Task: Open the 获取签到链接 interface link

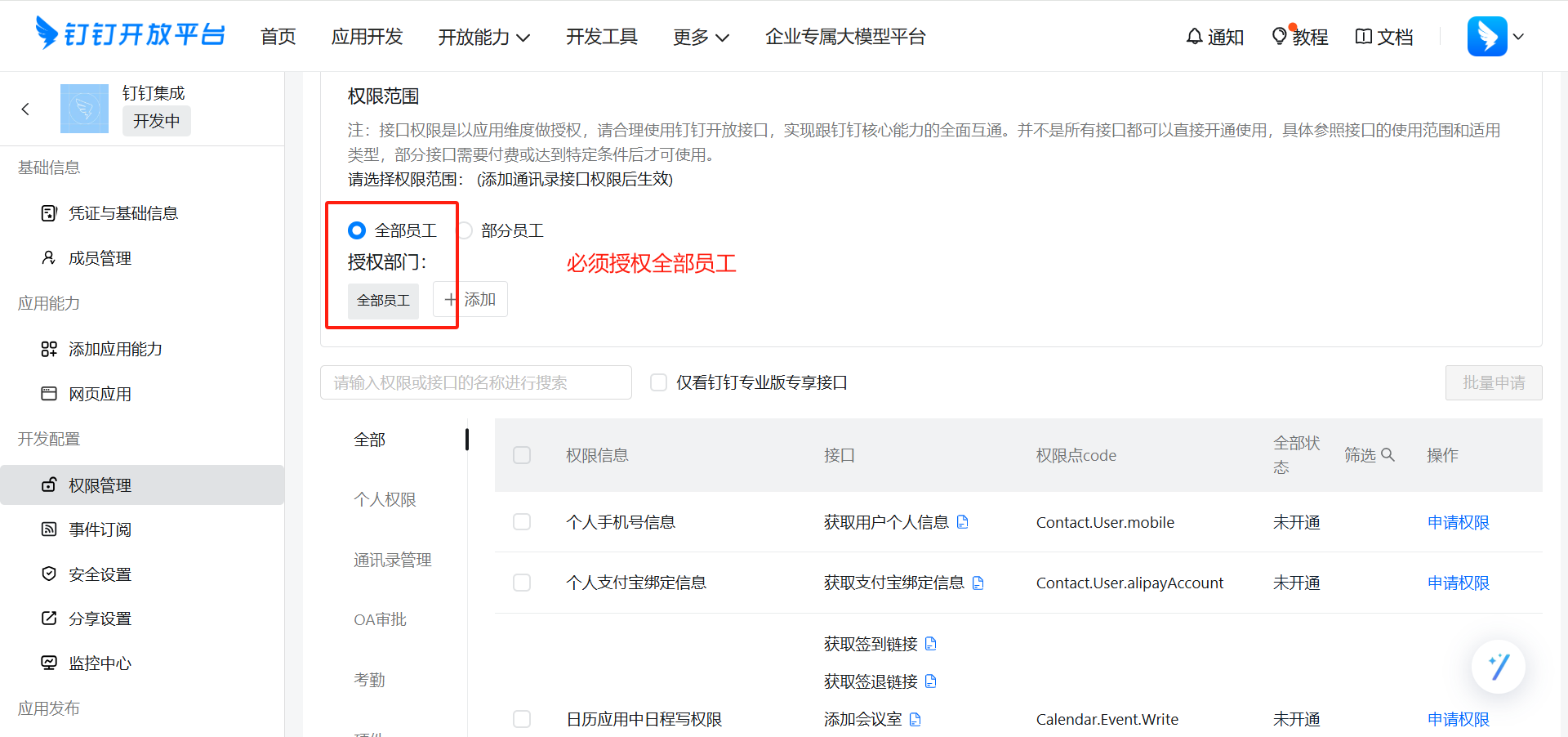Action: (x=871, y=644)
